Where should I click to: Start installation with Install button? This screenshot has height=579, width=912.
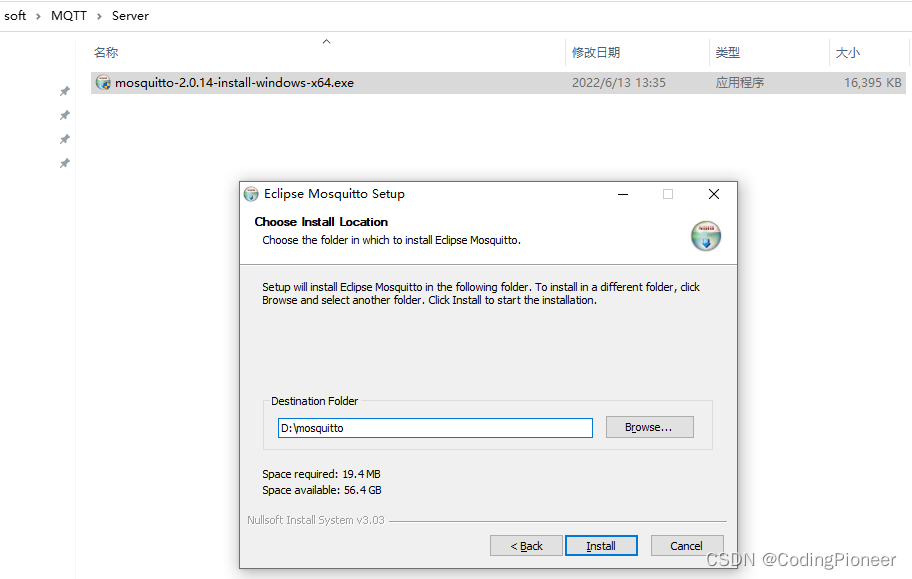(x=601, y=546)
